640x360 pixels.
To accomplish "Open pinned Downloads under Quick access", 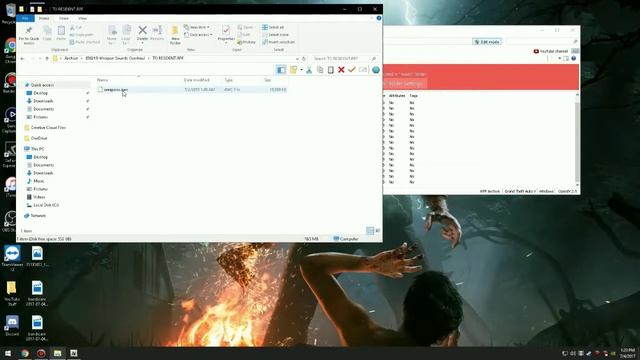I will click(43, 101).
